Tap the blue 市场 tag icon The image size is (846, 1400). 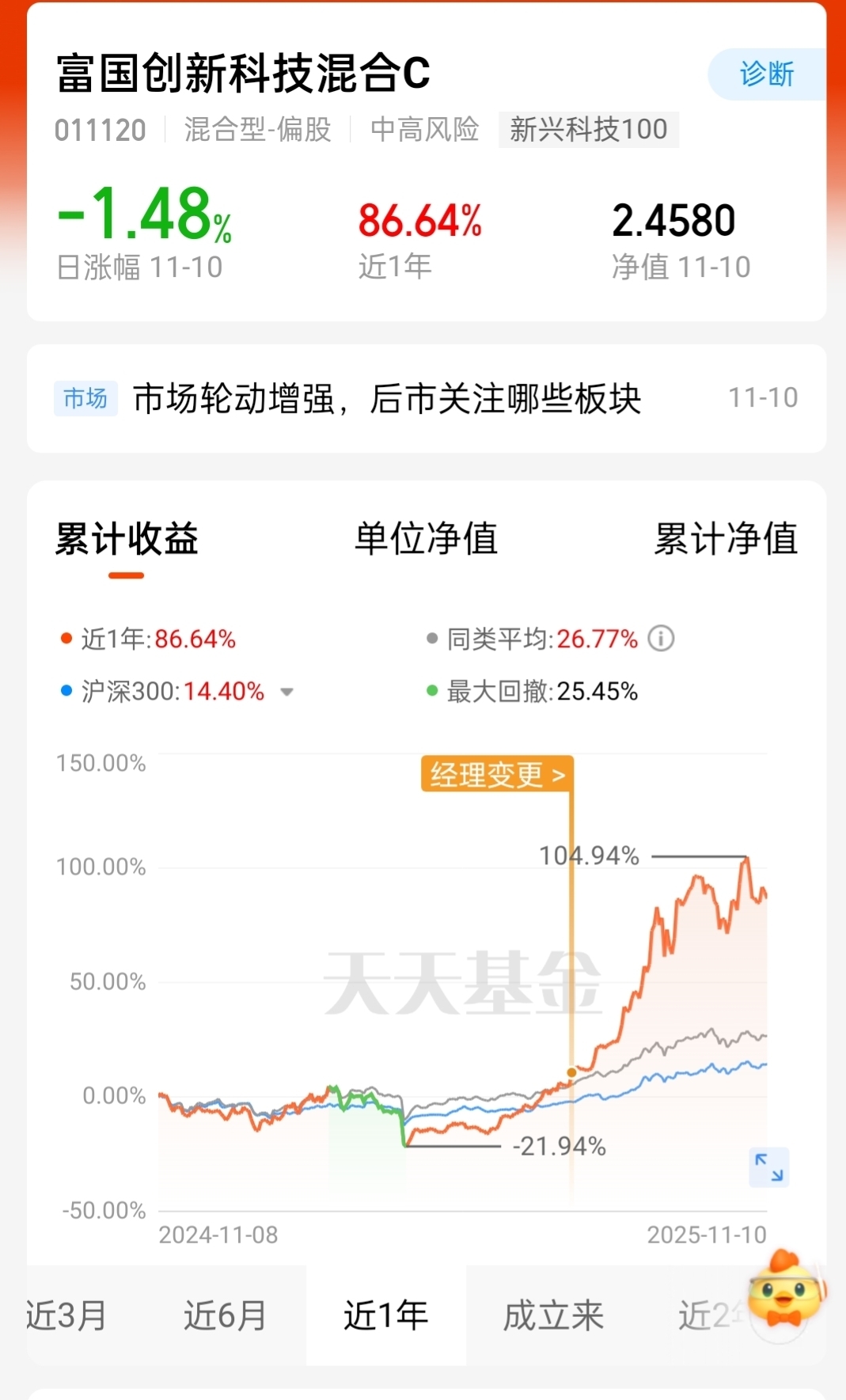pos(85,398)
